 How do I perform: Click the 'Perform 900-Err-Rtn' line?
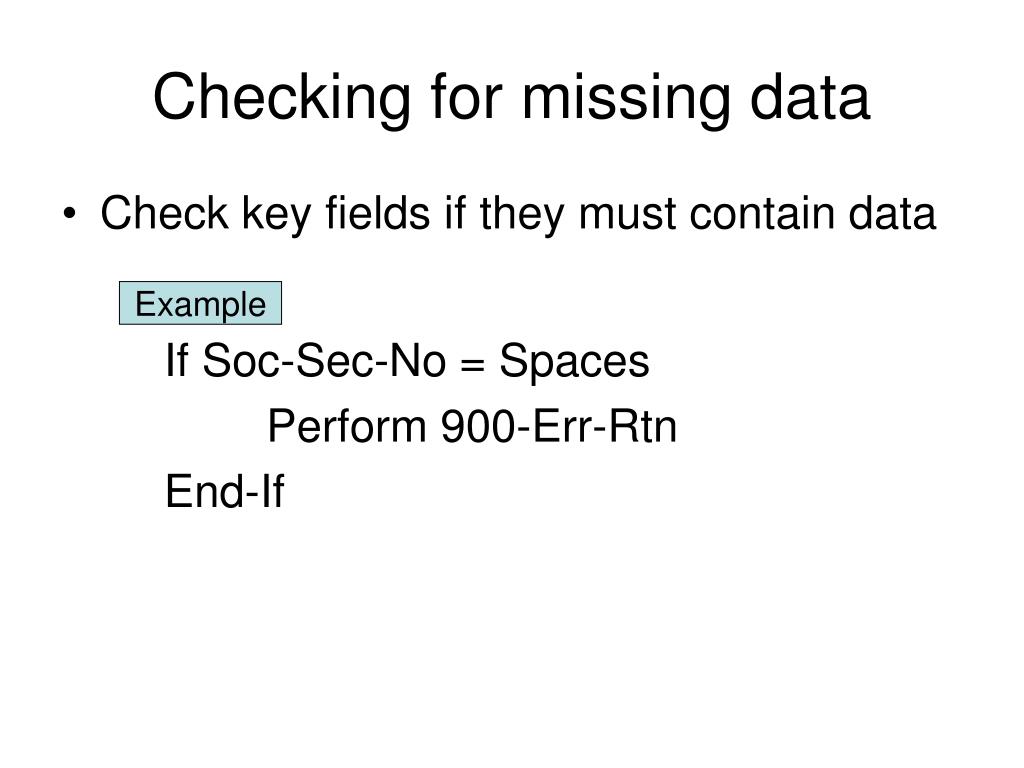click(472, 426)
